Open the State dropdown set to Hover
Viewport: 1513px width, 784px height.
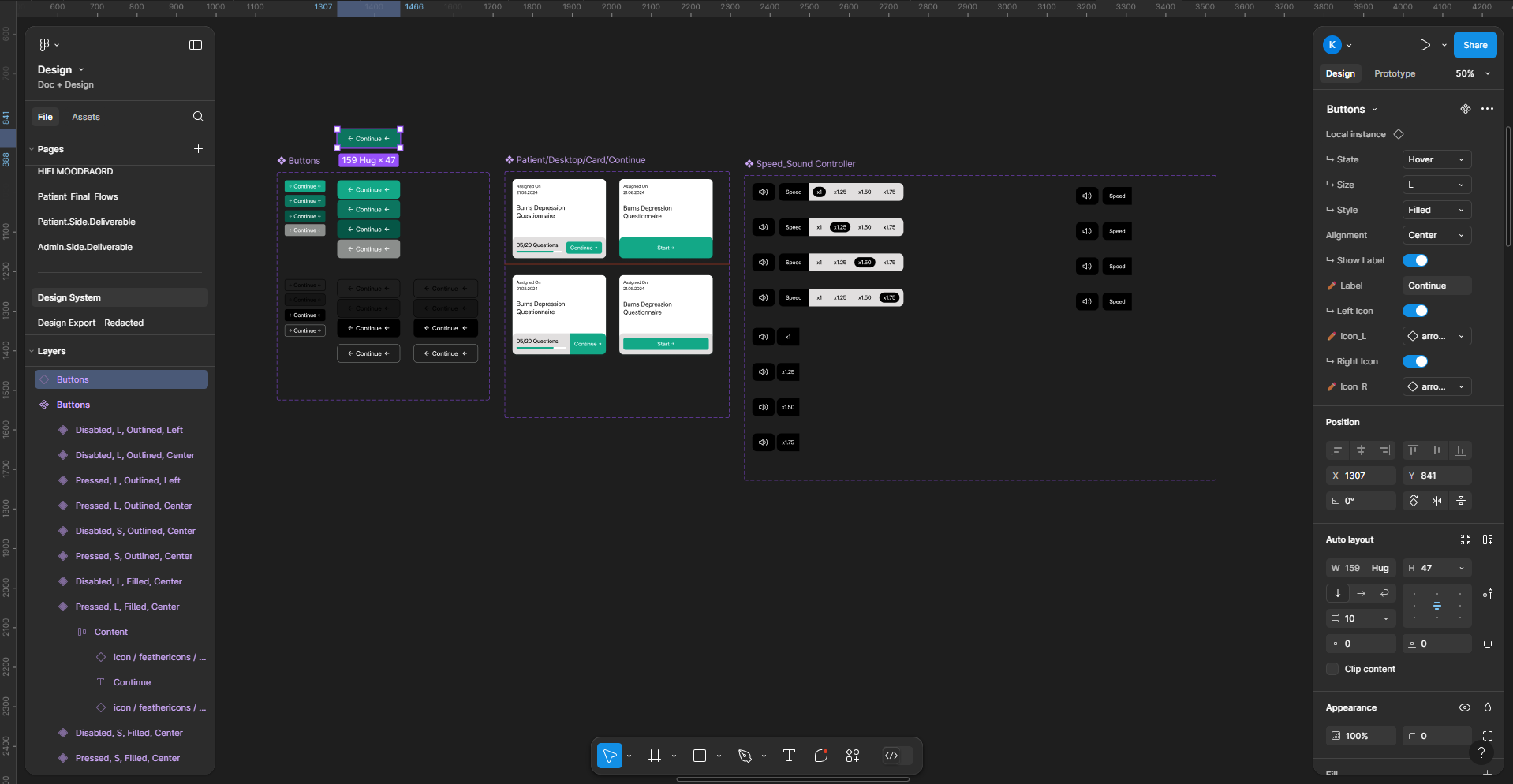click(x=1436, y=159)
